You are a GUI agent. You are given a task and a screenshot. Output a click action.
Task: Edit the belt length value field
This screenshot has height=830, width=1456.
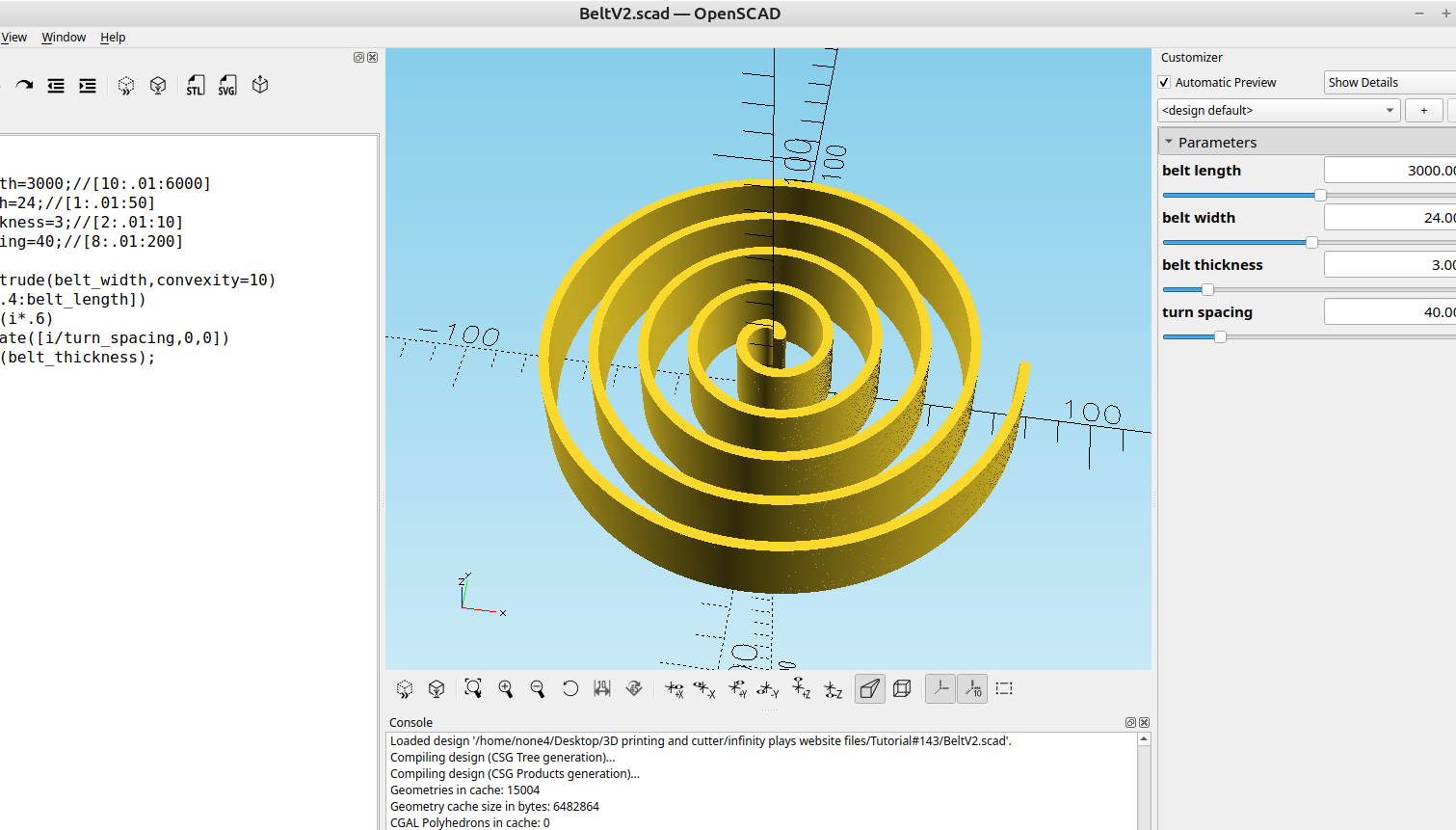[1388, 169]
